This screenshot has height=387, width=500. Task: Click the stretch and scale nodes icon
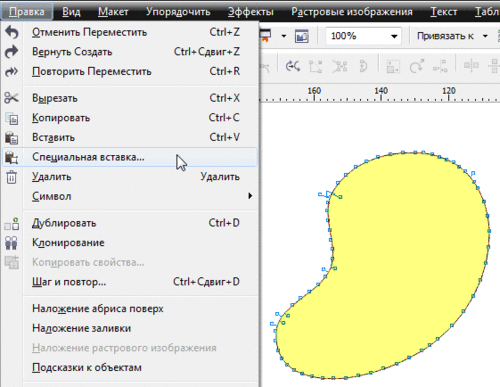393,66
